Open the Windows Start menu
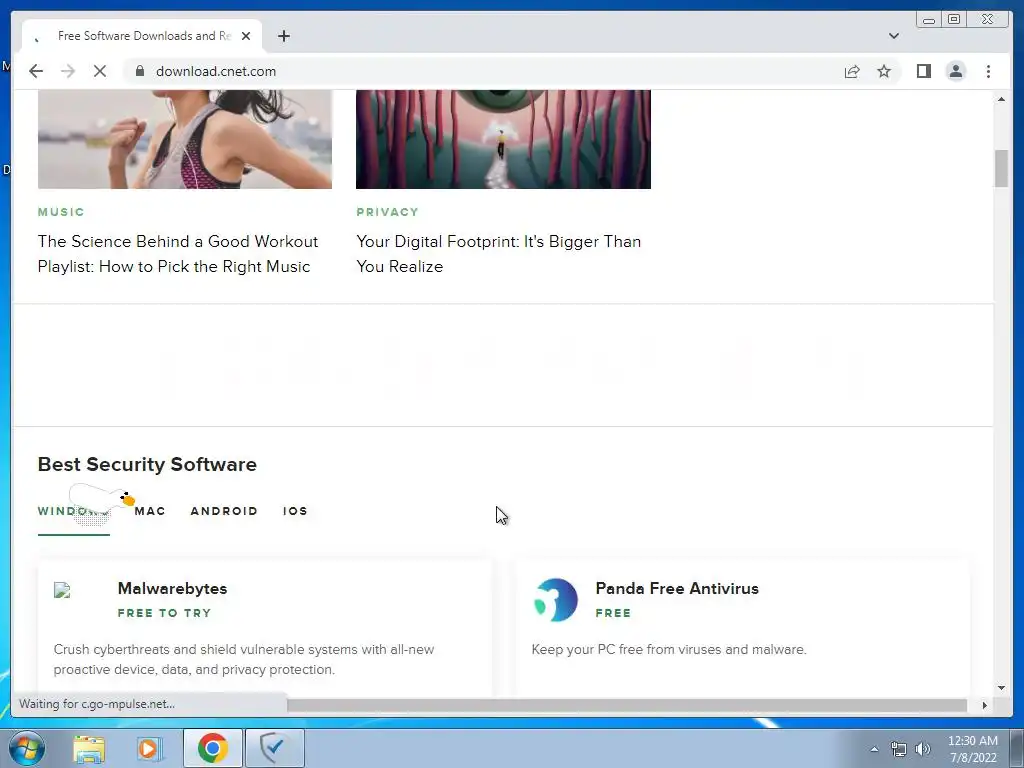 point(27,748)
